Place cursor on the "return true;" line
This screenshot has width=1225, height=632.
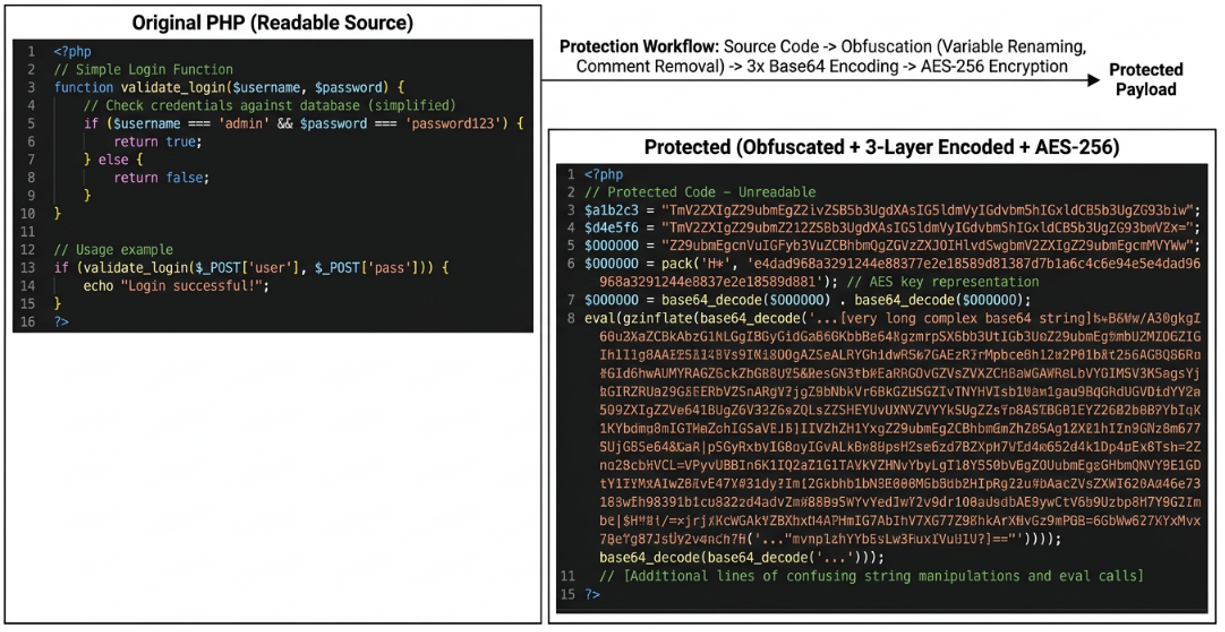157,141
